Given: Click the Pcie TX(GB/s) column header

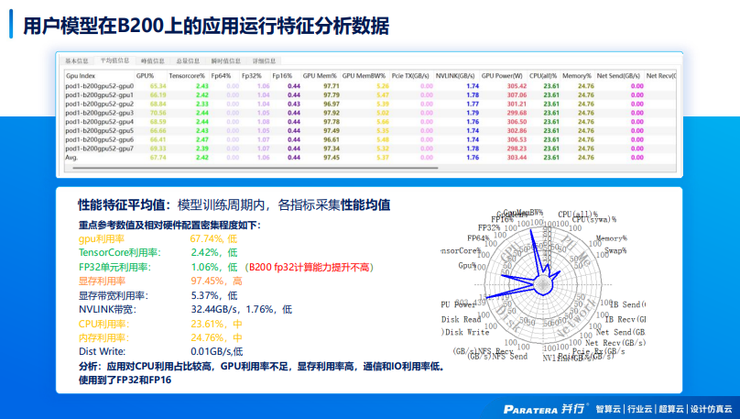Looking at the screenshot, I should coord(410,75).
